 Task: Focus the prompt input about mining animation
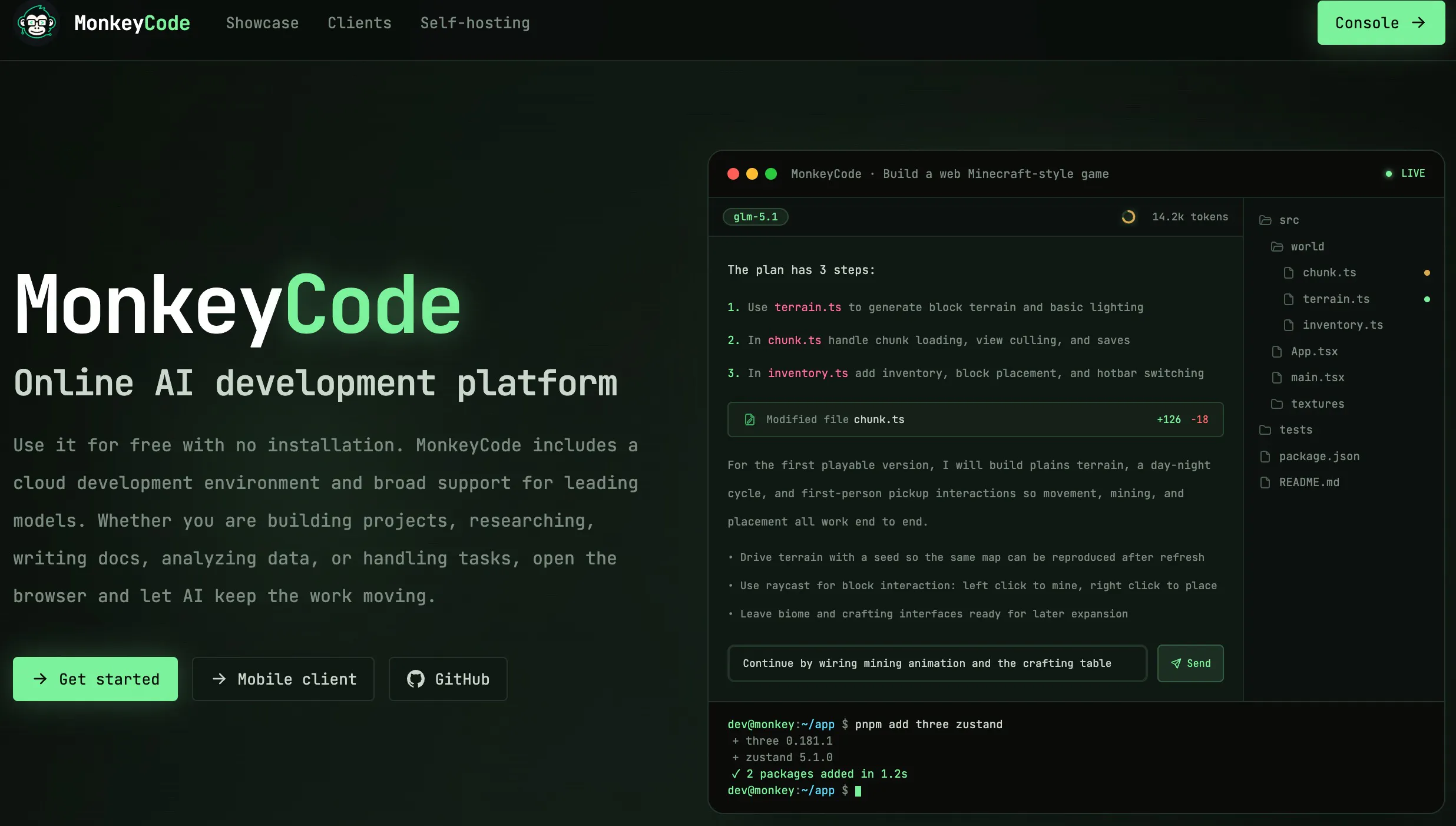pos(937,663)
